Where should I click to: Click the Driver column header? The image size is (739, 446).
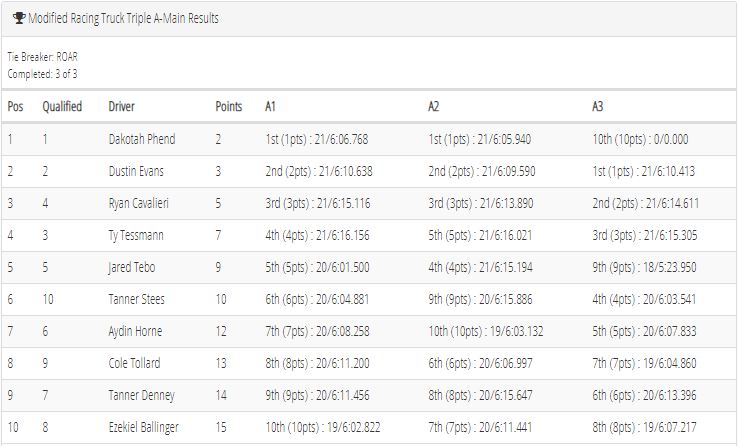click(x=122, y=106)
